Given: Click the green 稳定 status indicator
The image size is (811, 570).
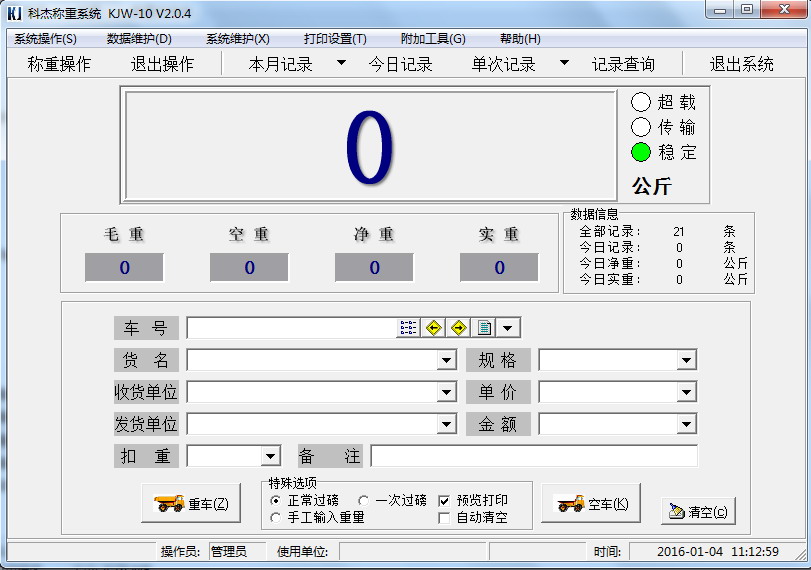Looking at the screenshot, I should [641, 152].
